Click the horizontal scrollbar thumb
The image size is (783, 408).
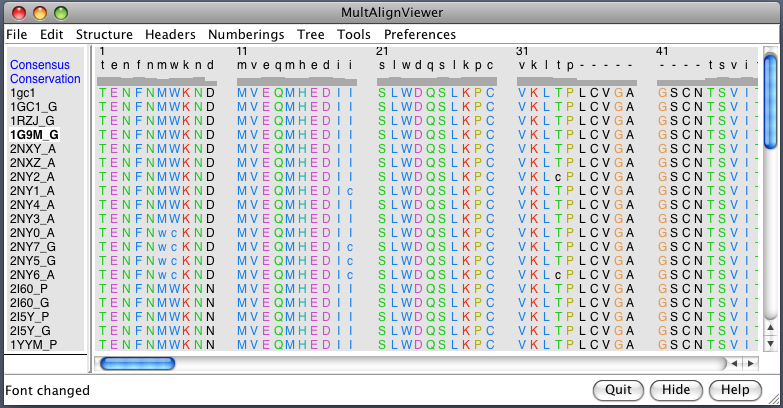137,364
